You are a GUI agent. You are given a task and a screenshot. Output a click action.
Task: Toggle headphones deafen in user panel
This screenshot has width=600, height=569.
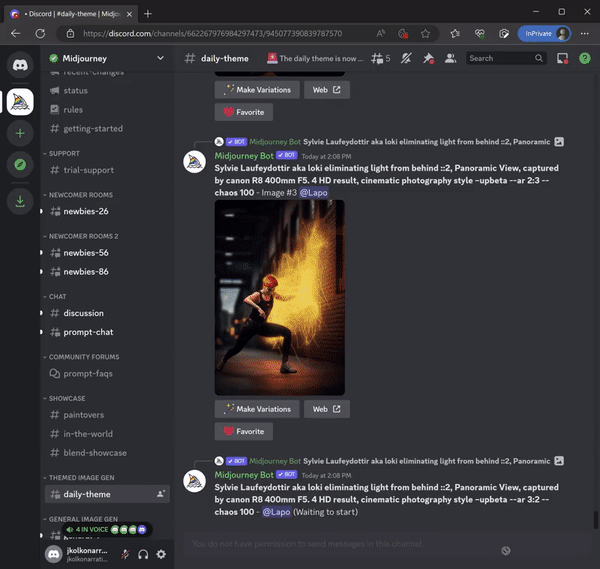pyautogui.click(x=143, y=554)
